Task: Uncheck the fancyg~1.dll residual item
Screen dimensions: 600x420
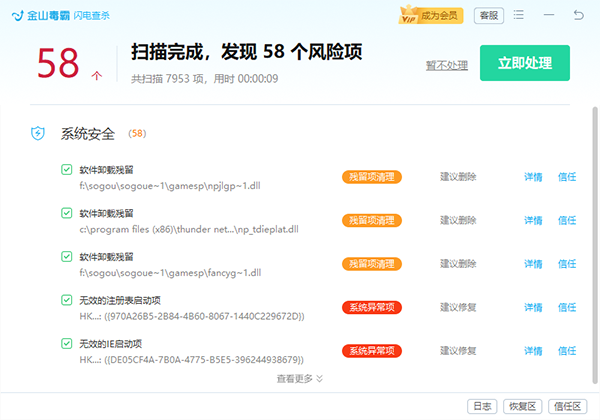Action: click(x=67, y=256)
